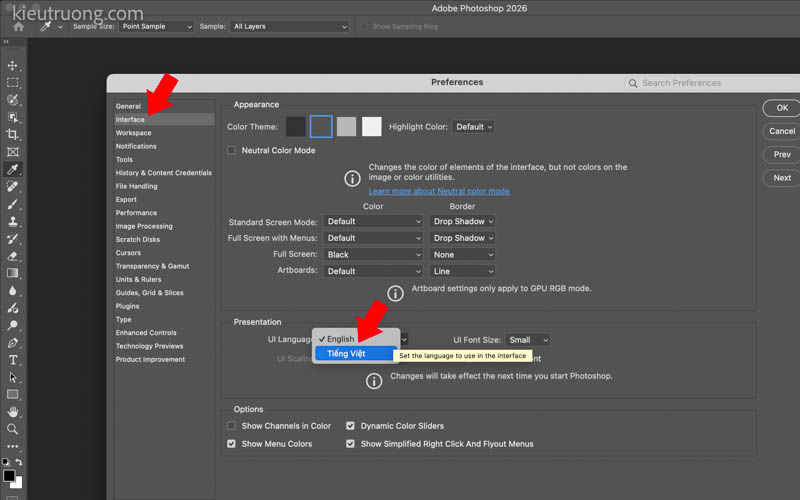Swap foreground and background colors

point(19,462)
